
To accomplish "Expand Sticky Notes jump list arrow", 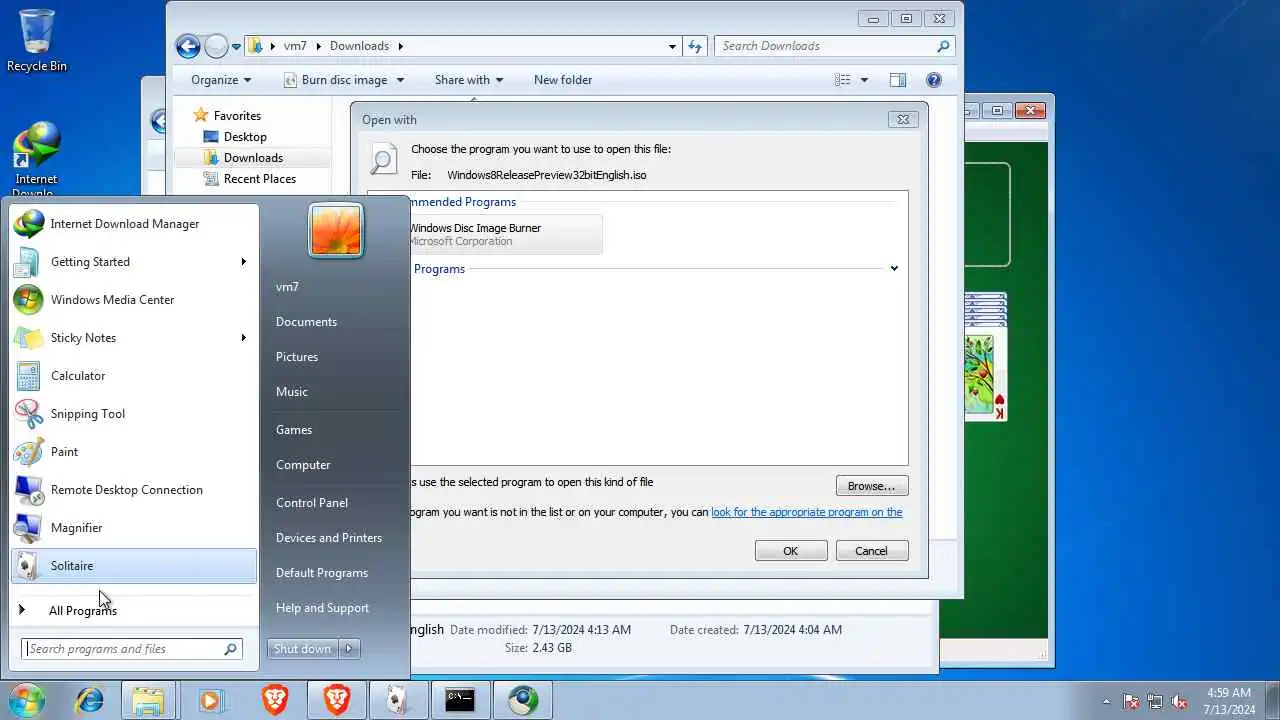I will tap(243, 338).
